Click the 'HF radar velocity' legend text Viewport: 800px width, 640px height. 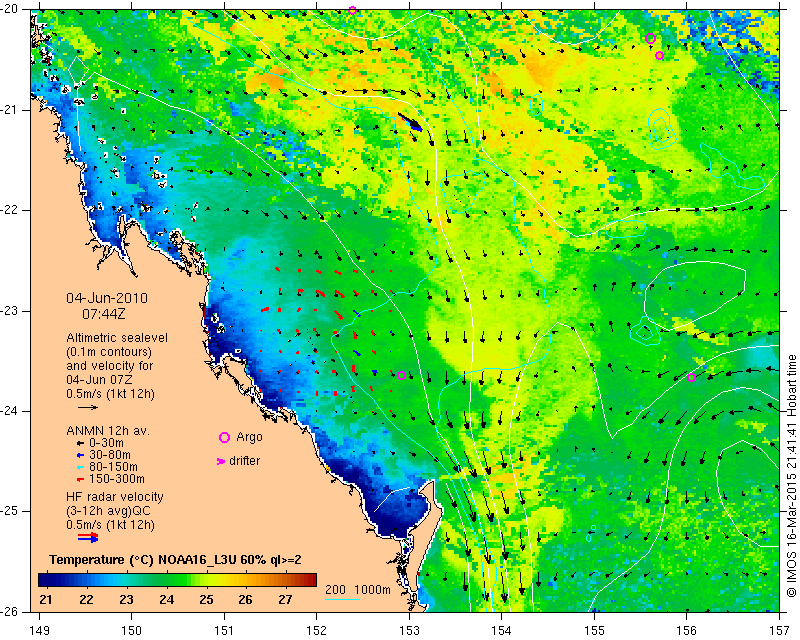tap(115, 497)
